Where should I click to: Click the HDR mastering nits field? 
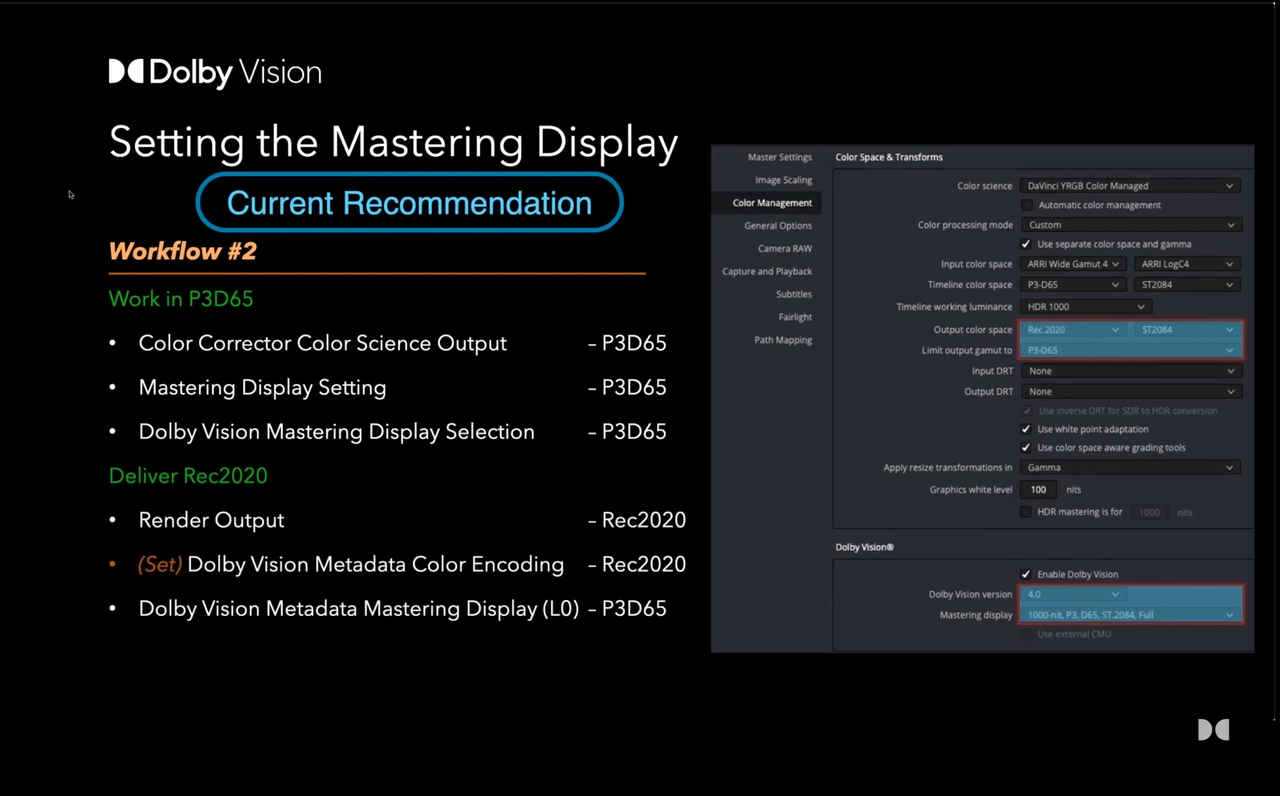point(1151,512)
